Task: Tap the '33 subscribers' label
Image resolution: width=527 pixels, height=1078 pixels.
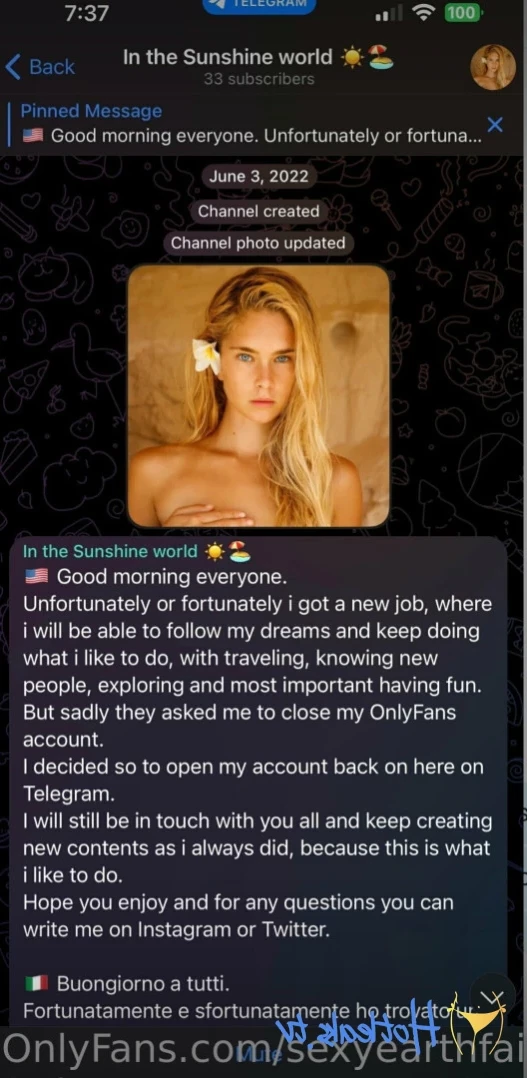Action: click(259, 79)
